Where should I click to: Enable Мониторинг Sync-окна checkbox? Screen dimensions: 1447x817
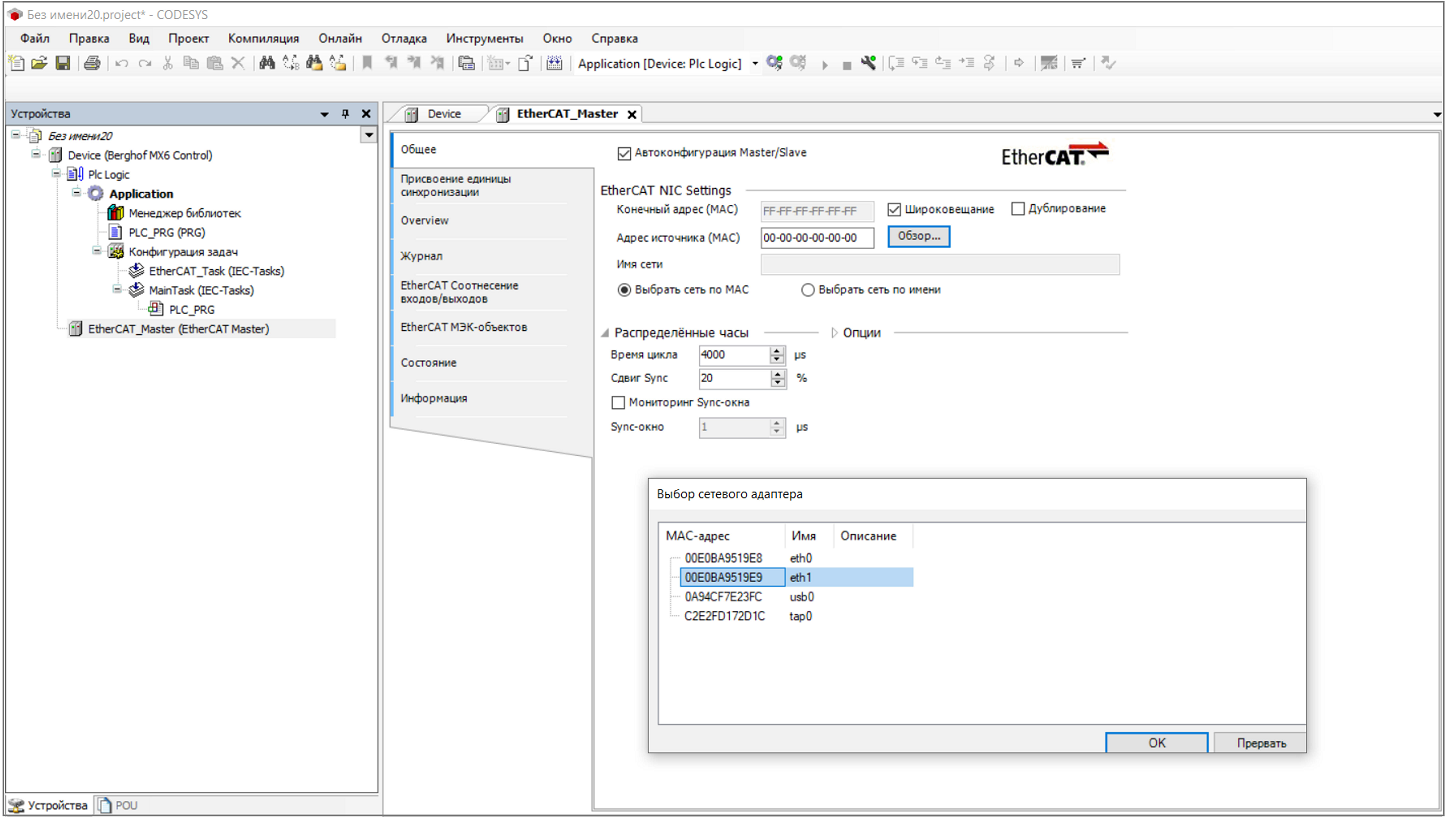[x=618, y=402]
